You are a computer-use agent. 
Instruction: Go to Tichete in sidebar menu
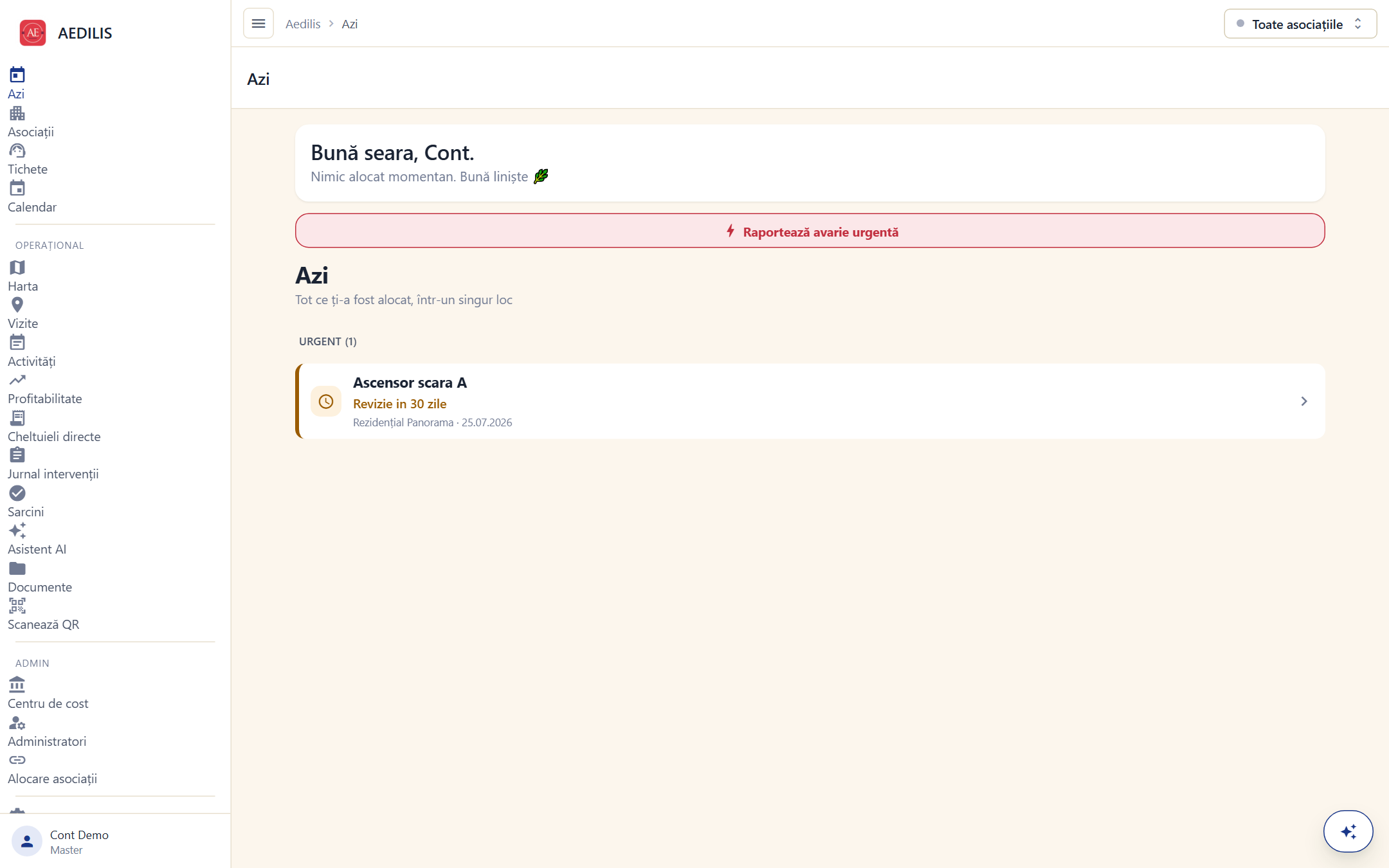(x=28, y=169)
